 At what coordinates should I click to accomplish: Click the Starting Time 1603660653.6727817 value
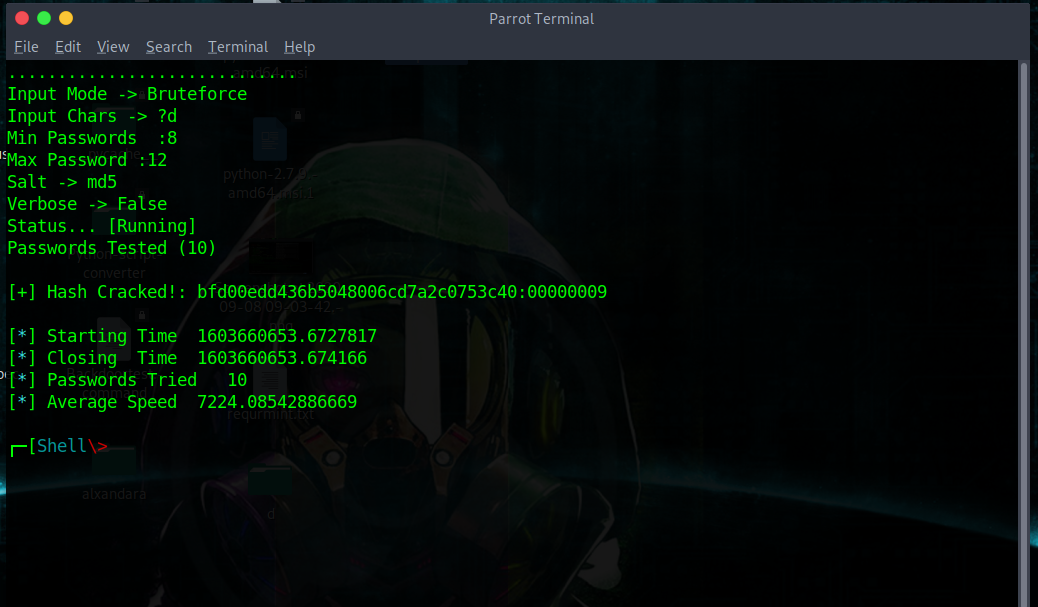[x=287, y=336]
